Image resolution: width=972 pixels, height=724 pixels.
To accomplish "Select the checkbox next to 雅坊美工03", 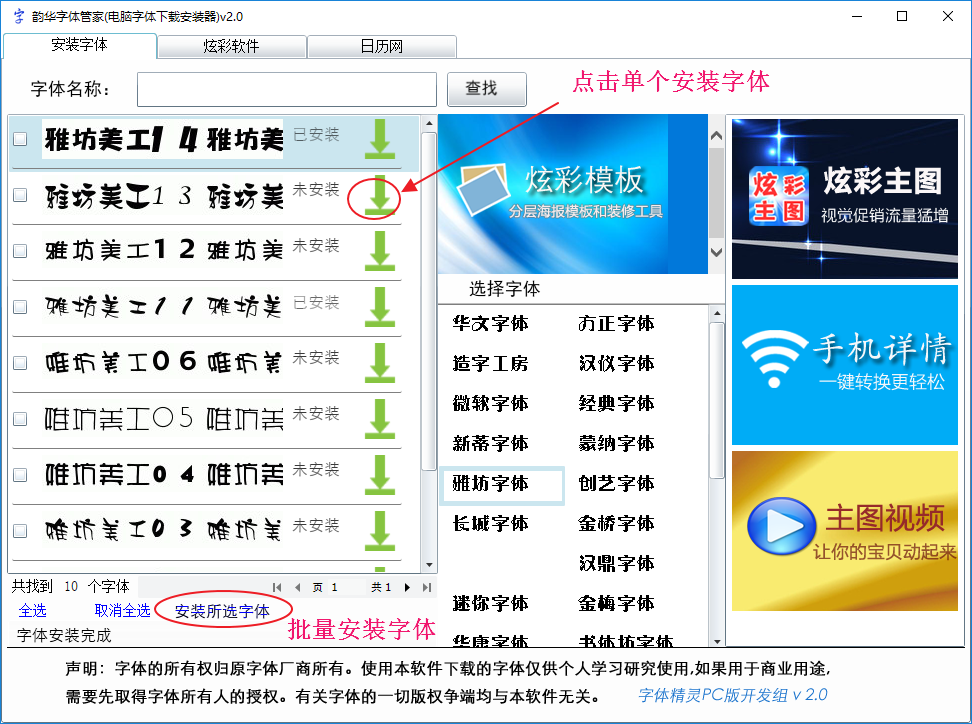I will 20,531.
